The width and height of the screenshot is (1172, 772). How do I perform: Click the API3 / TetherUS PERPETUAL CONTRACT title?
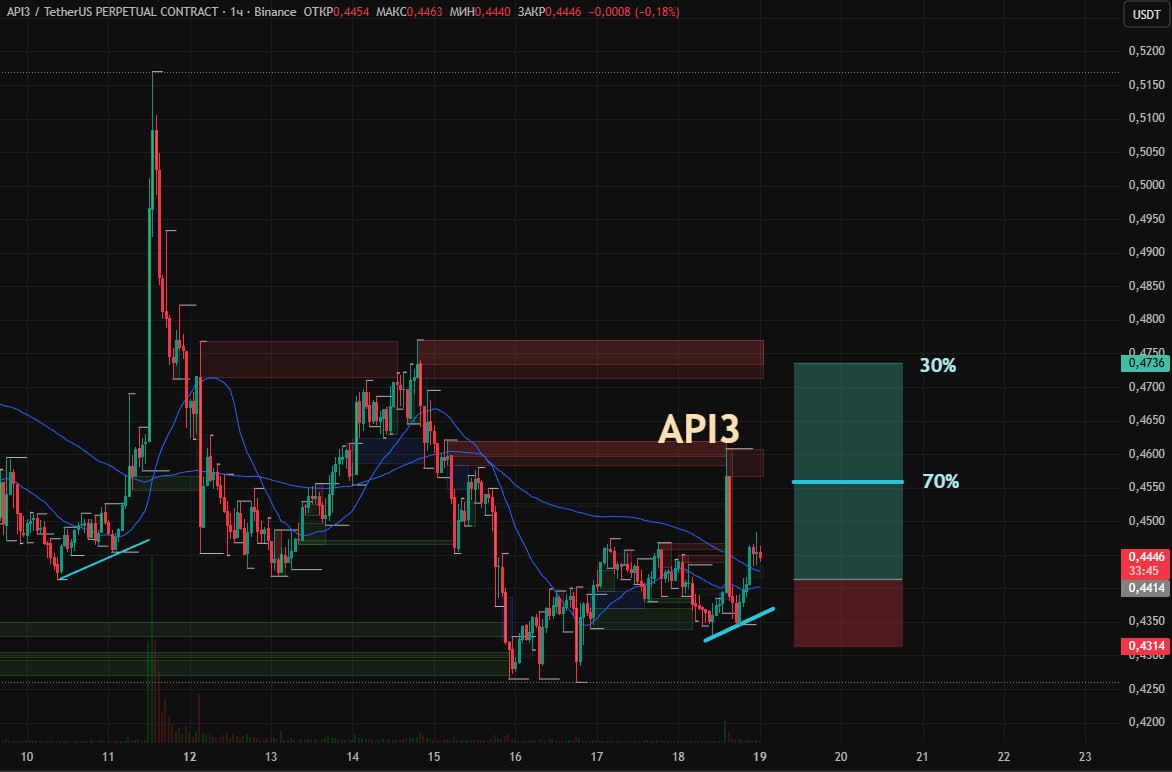click(x=110, y=12)
